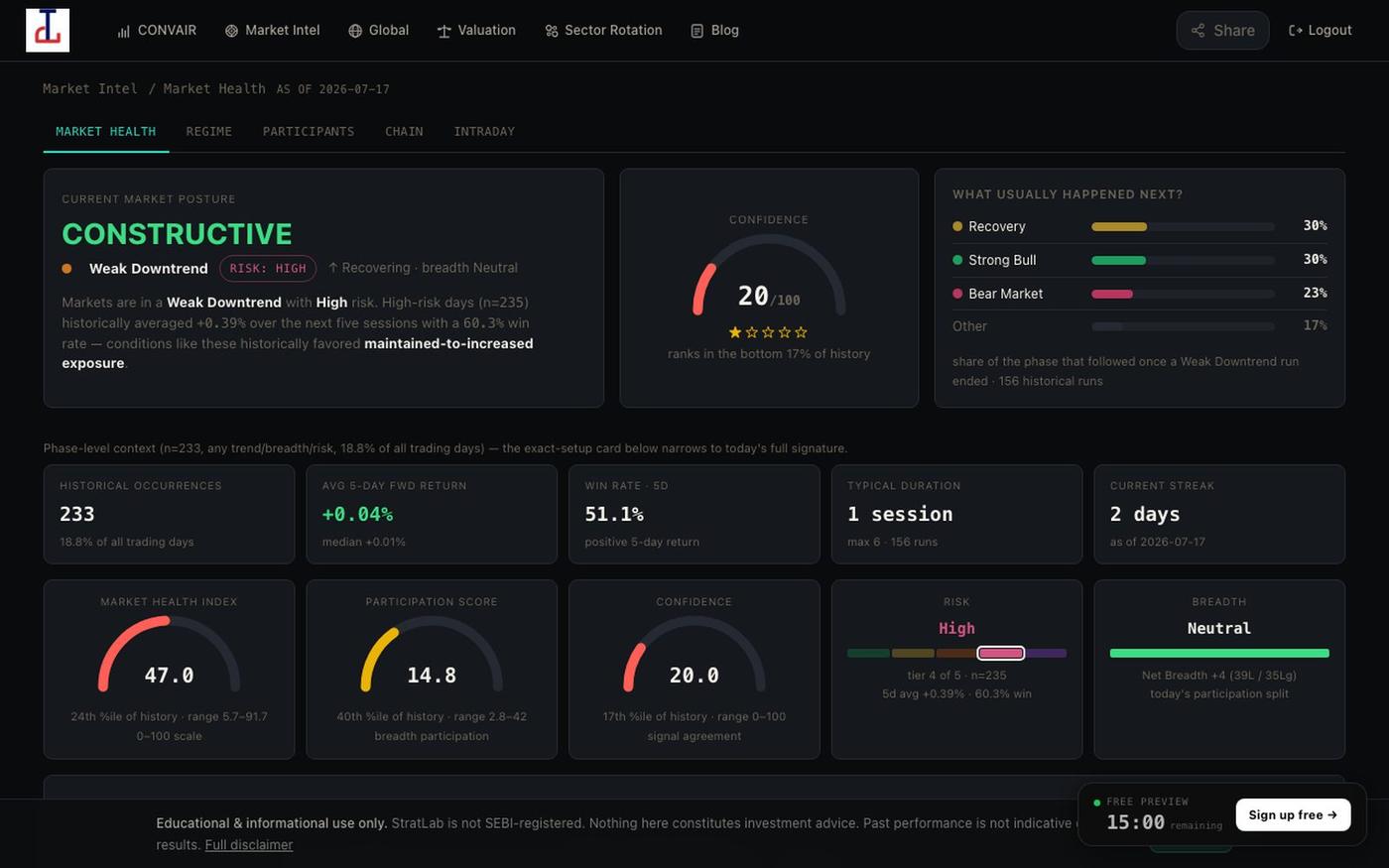This screenshot has width=1389, height=868.
Task: Click the Net Breadth +4 (39L / 35Lg) text
Action: pos(1219,676)
